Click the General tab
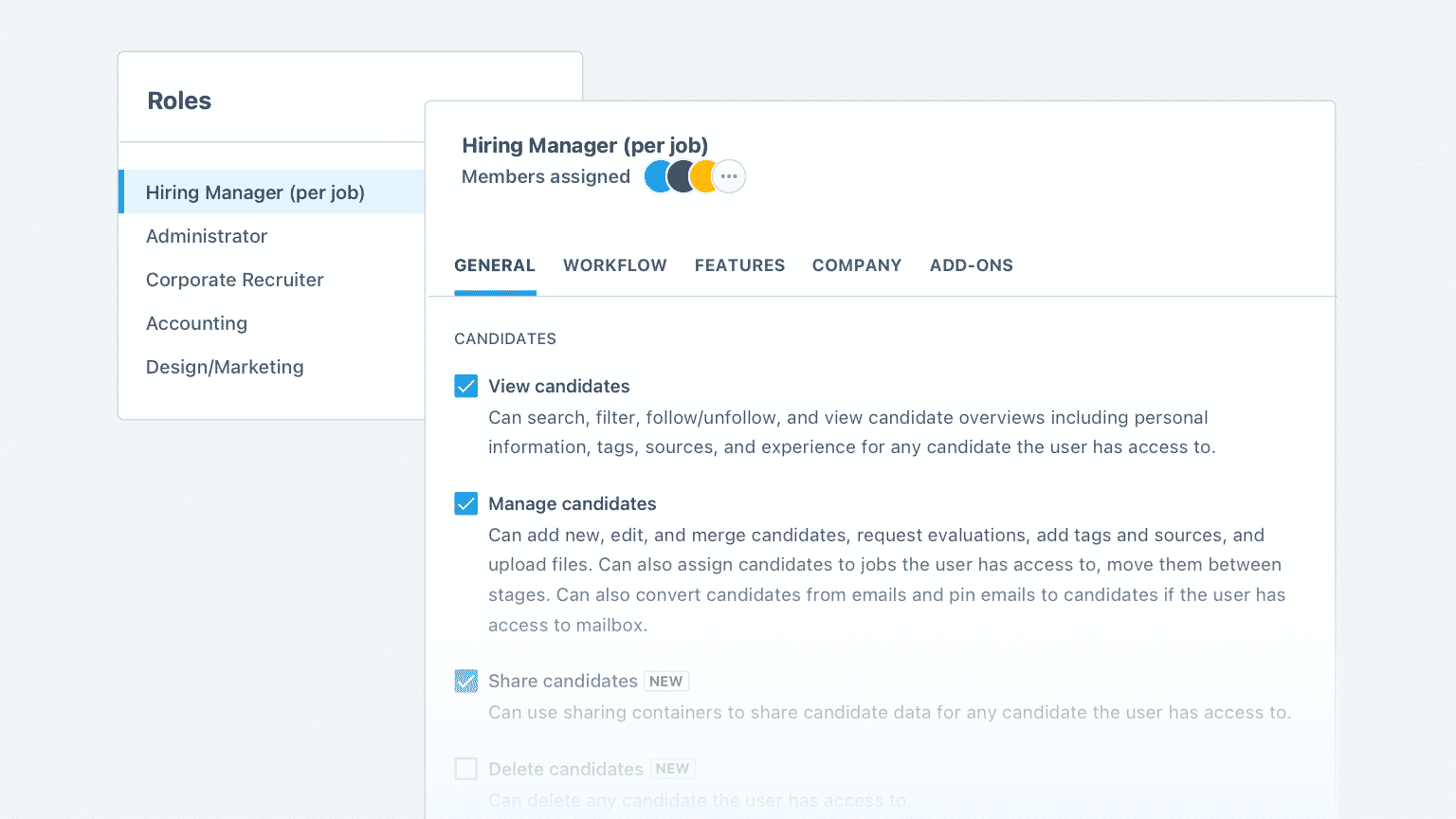The width and height of the screenshot is (1456, 819). click(495, 265)
